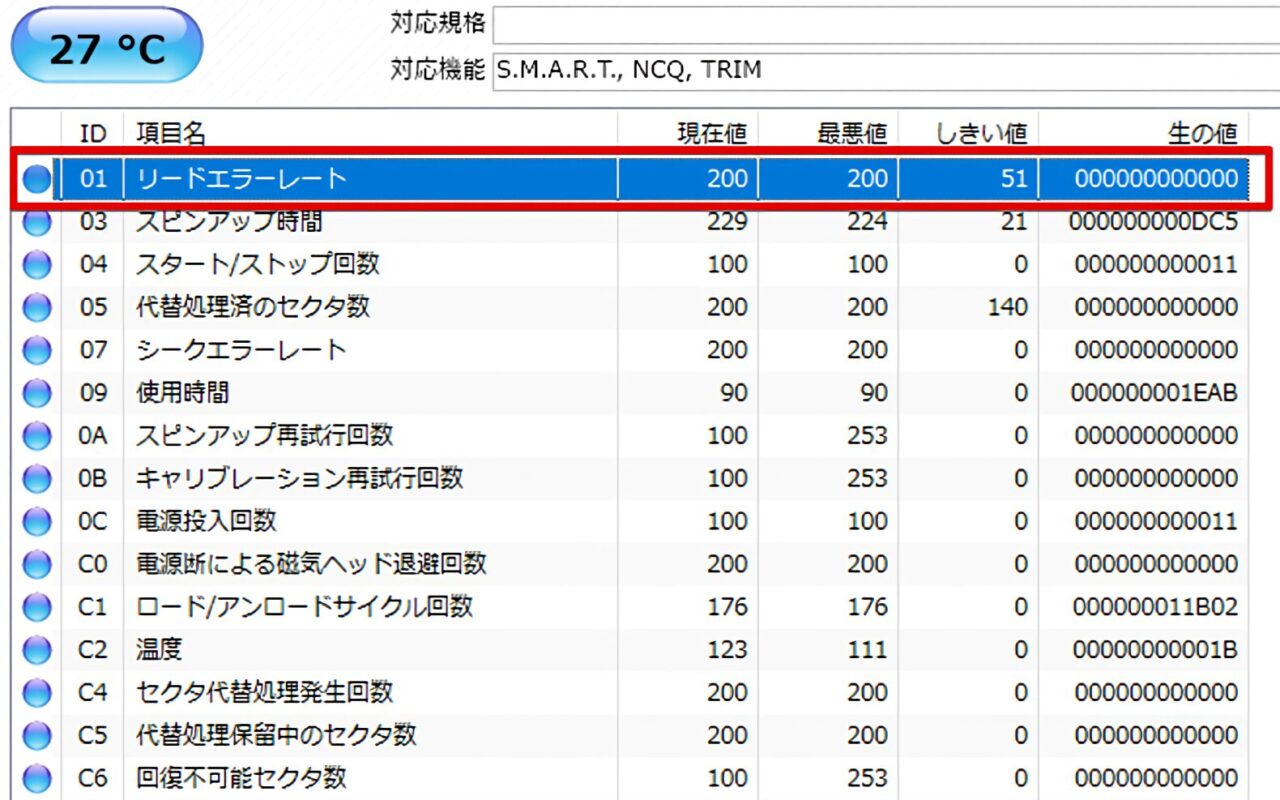Click threshold value 140
The height and width of the screenshot is (800, 1280).
pos(1007,308)
